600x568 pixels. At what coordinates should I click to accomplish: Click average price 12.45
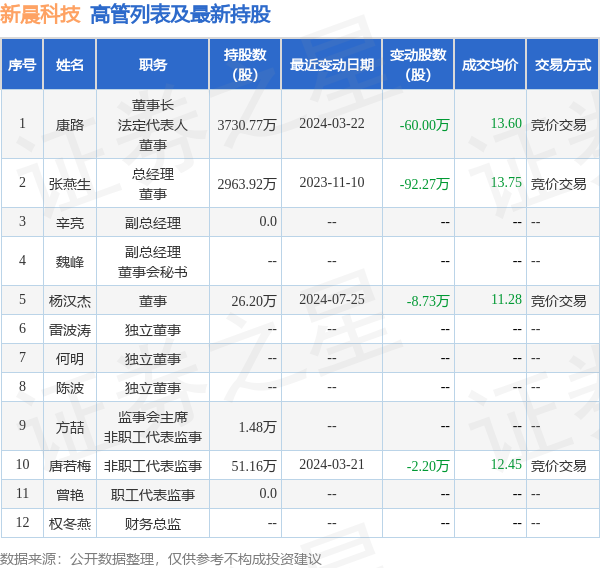pos(506,464)
